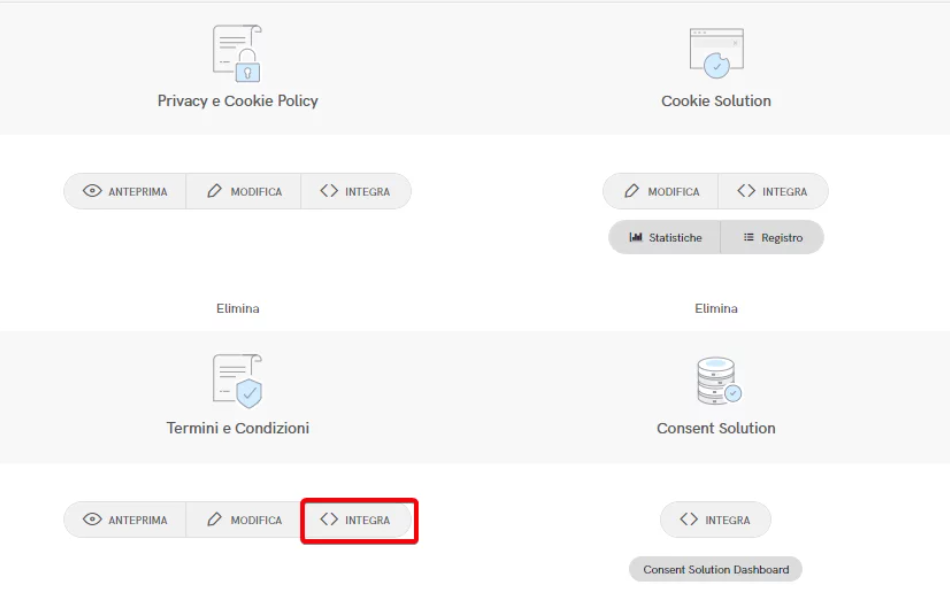
Task: Open Anteprima for Privacy e Cookie Policy
Action: (x=125, y=191)
